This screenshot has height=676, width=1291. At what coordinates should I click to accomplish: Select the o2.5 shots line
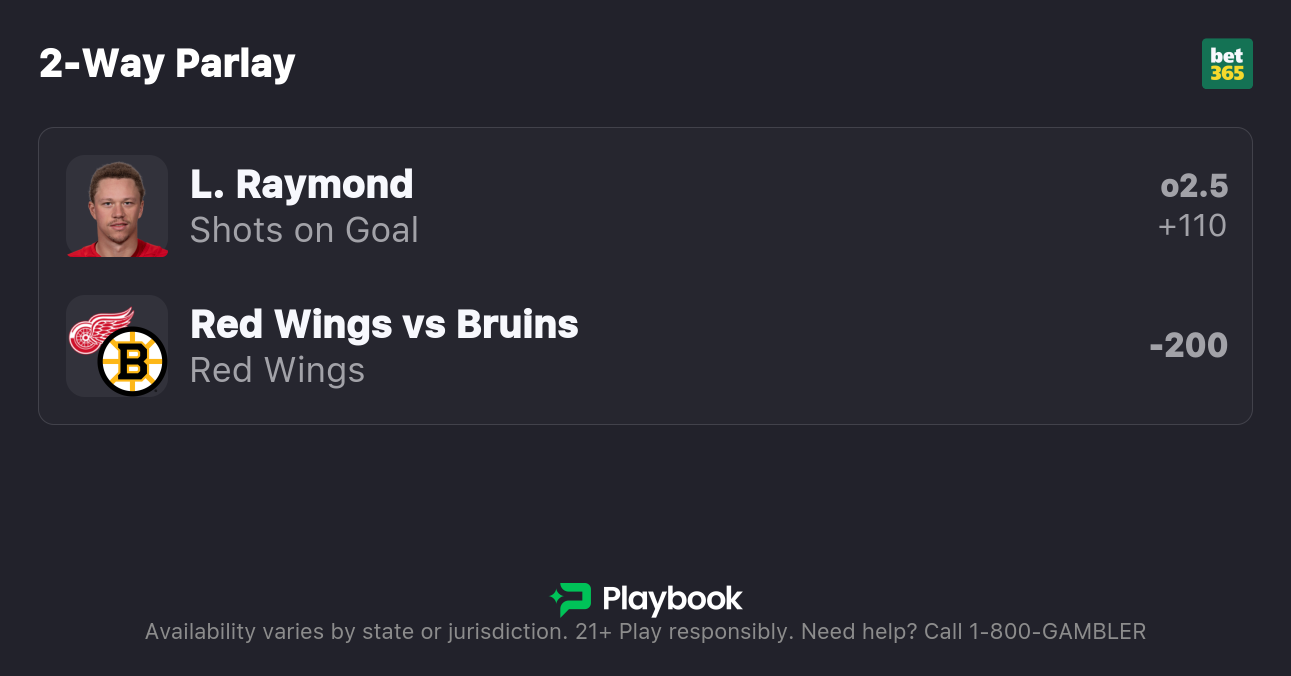[x=1194, y=186]
